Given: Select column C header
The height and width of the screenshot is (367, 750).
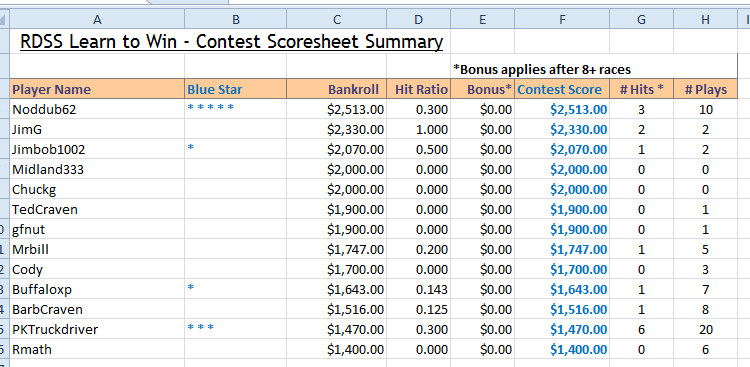Looking at the screenshot, I should [x=337, y=19].
